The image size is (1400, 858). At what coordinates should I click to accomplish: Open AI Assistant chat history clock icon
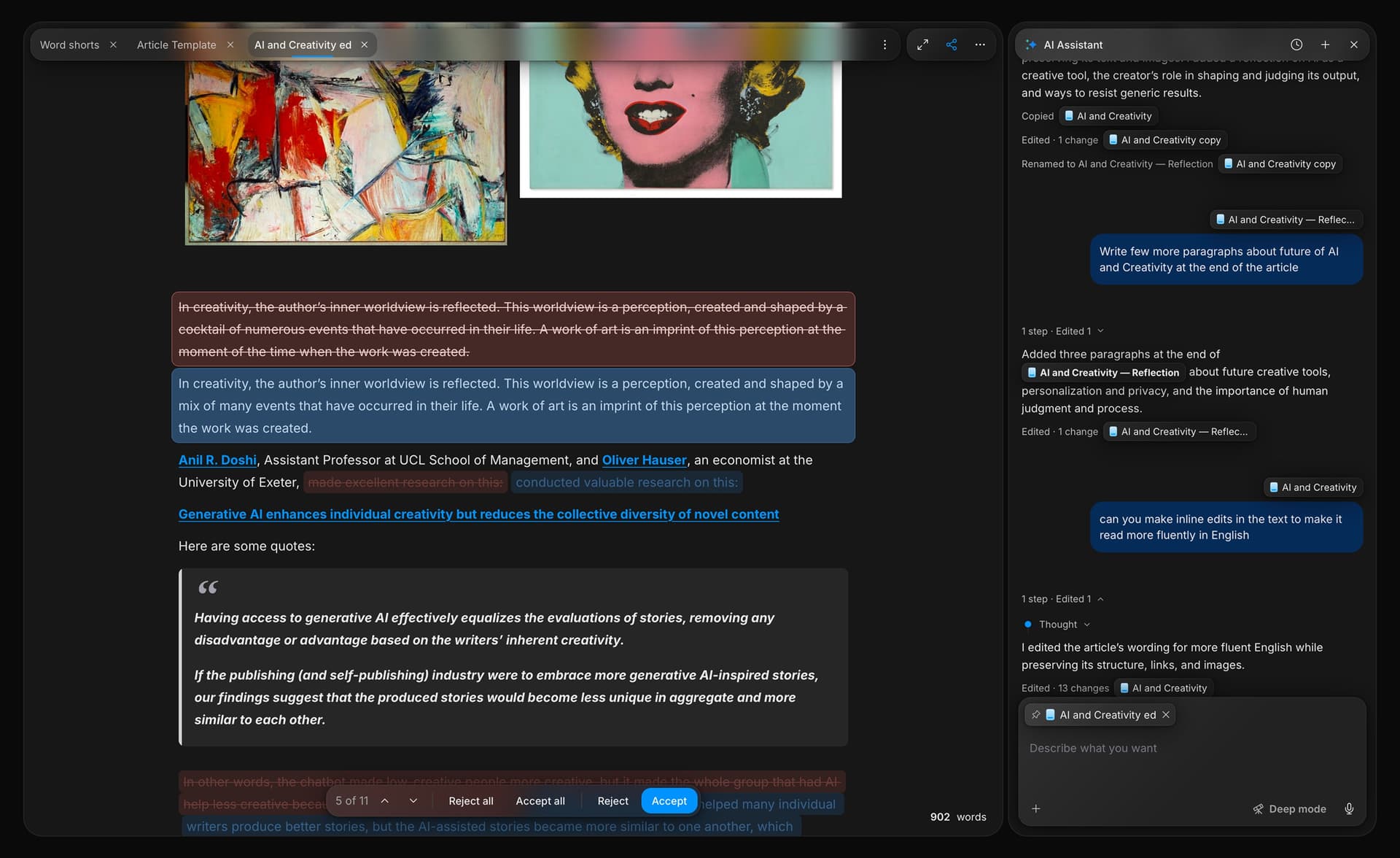pyautogui.click(x=1296, y=45)
